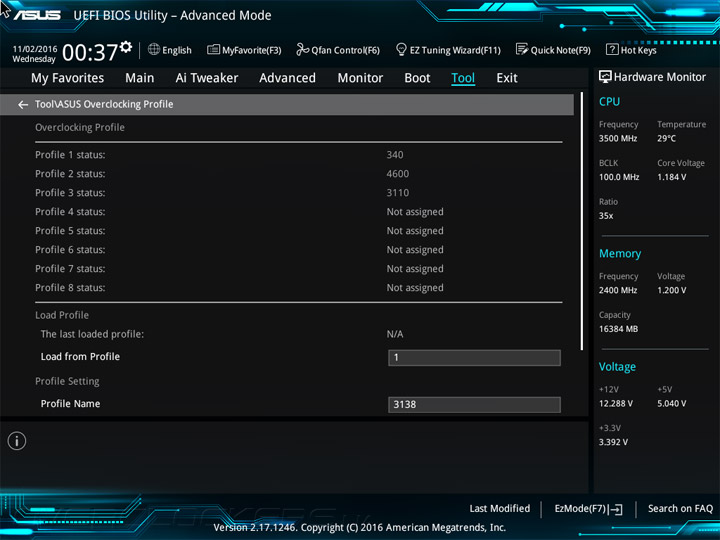Click the Profile 3 value 3110
The height and width of the screenshot is (540, 720).
tap(398, 193)
